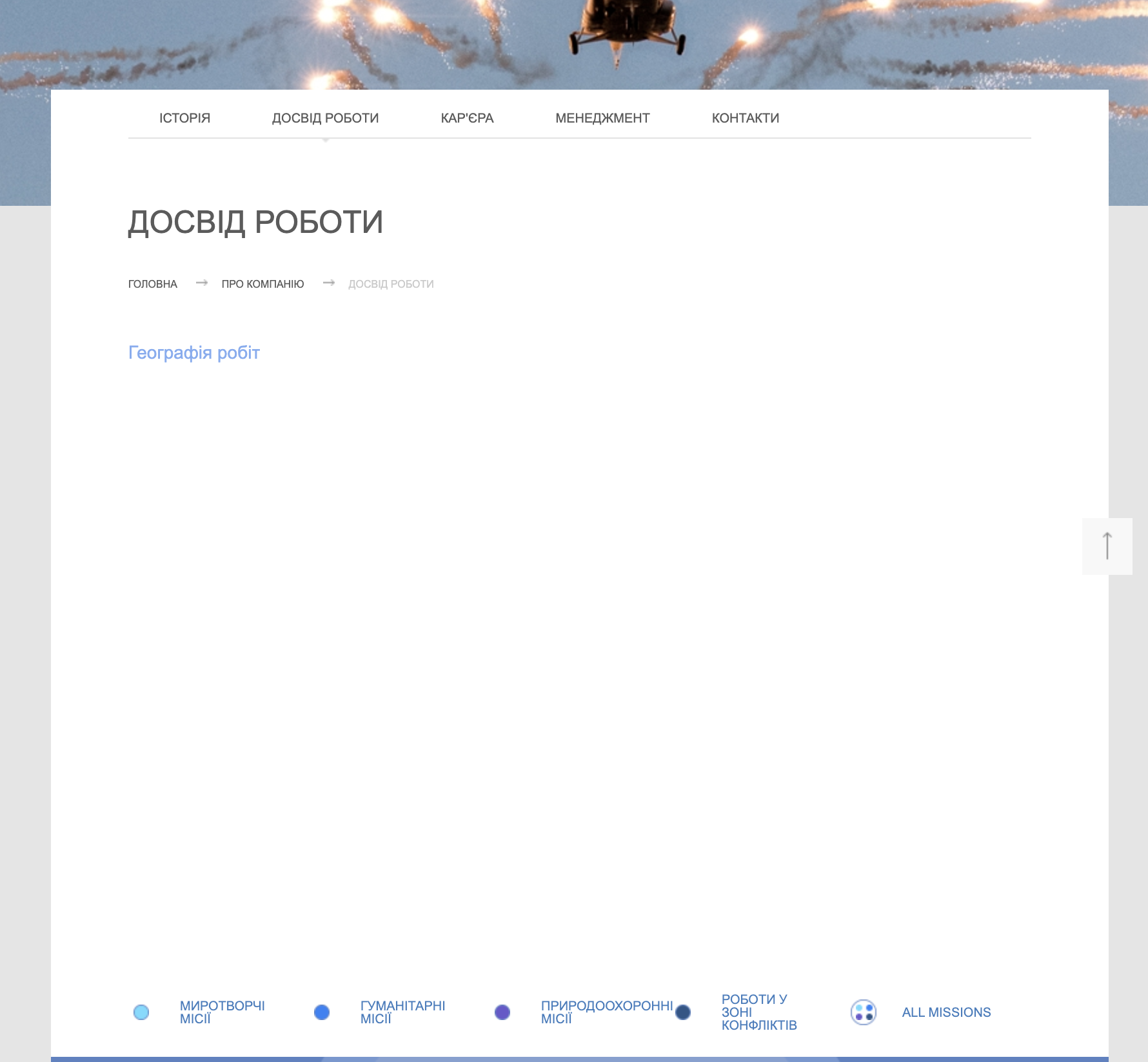Select the dark blue conflict zone dot

[x=683, y=1012]
